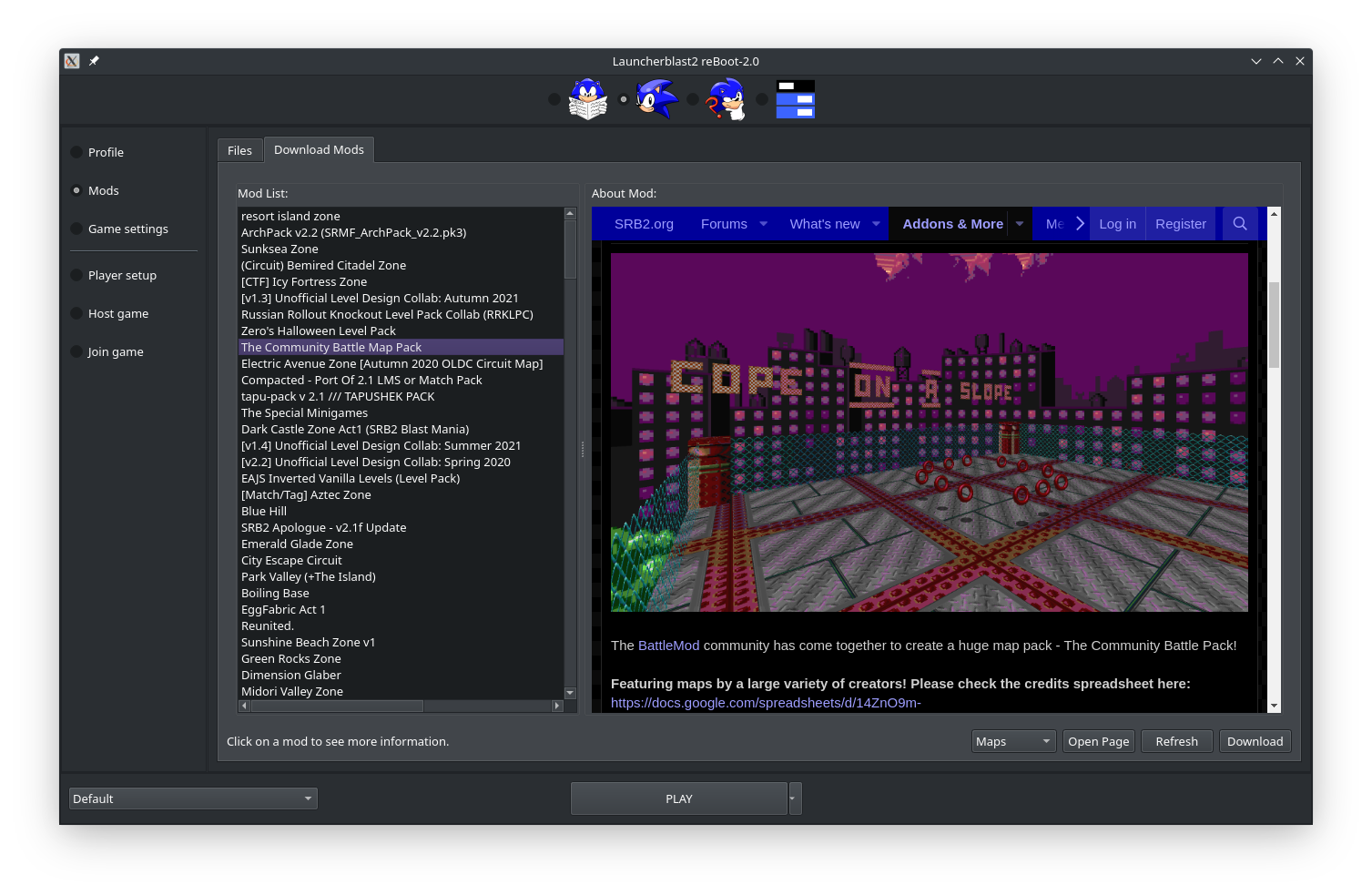The height and width of the screenshot is (895, 1372).
Task: Select the Join game sidebar option
Action: pos(107,351)
